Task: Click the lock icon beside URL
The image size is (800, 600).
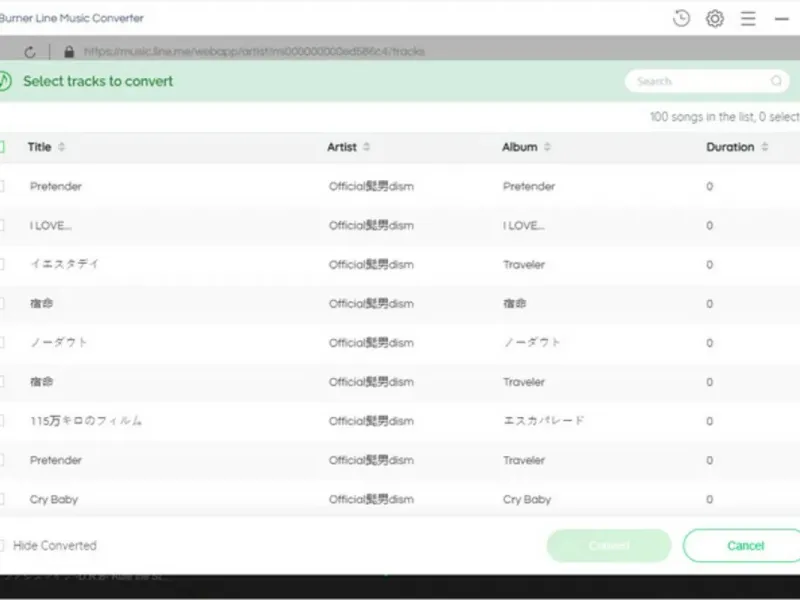Action: coord(69,52)
